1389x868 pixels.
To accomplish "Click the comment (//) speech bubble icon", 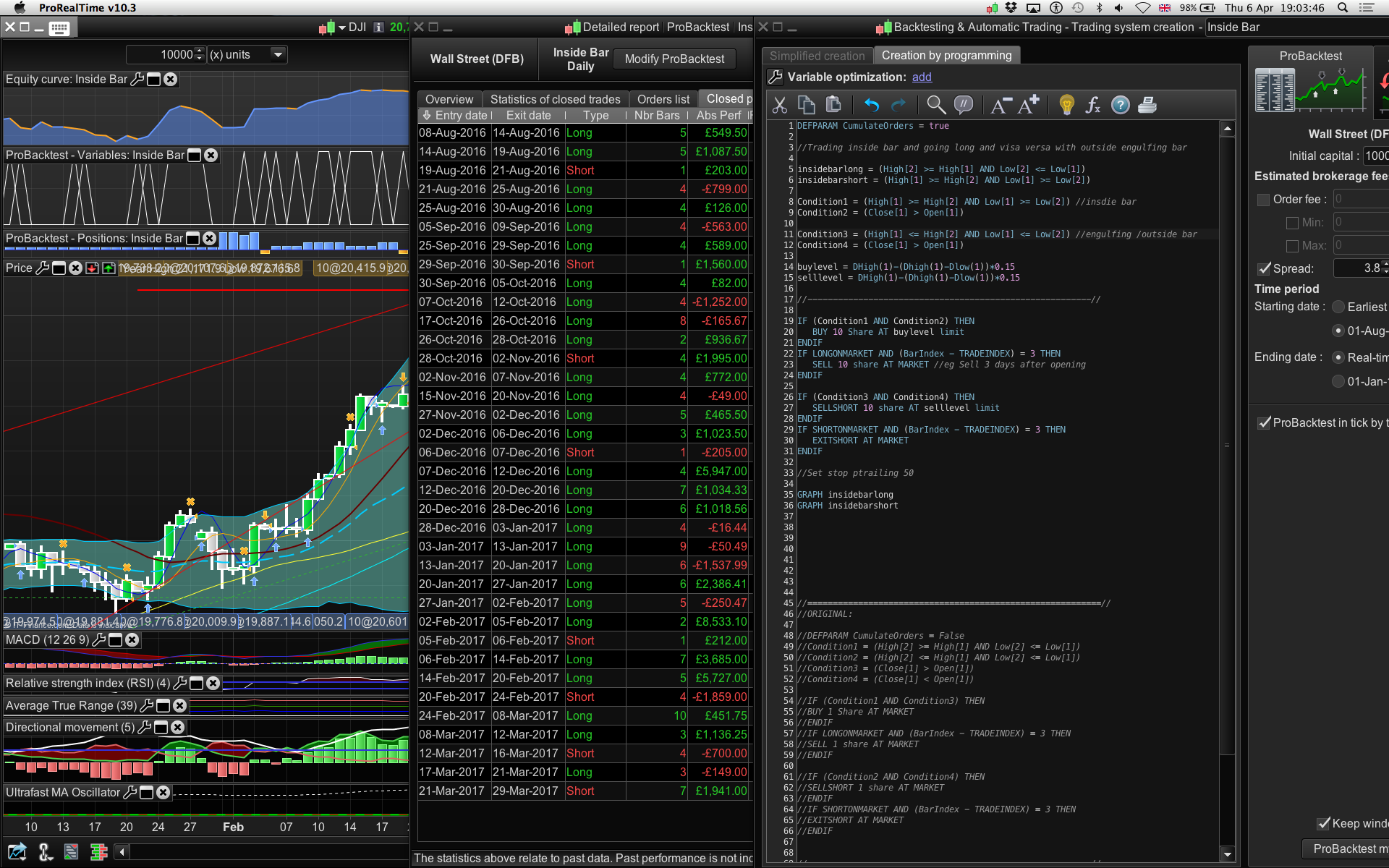I will coord(963,106).
